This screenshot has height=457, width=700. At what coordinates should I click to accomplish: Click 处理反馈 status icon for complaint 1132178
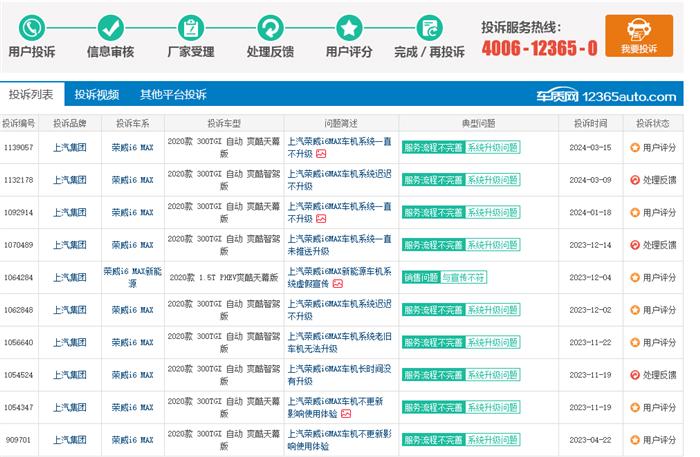coord(635,180)
